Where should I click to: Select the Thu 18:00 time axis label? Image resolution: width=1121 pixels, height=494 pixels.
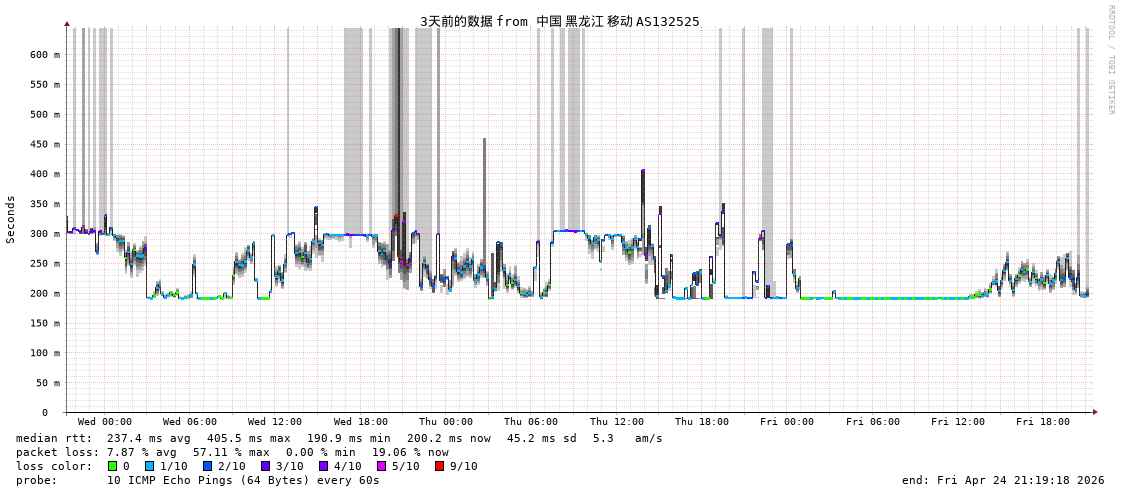(701, 422)
